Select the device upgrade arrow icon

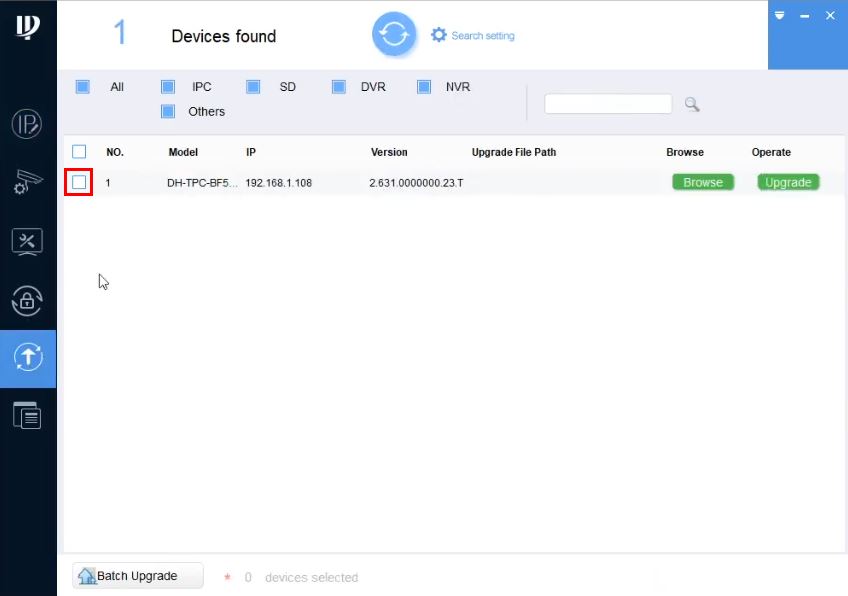[28, 357]
